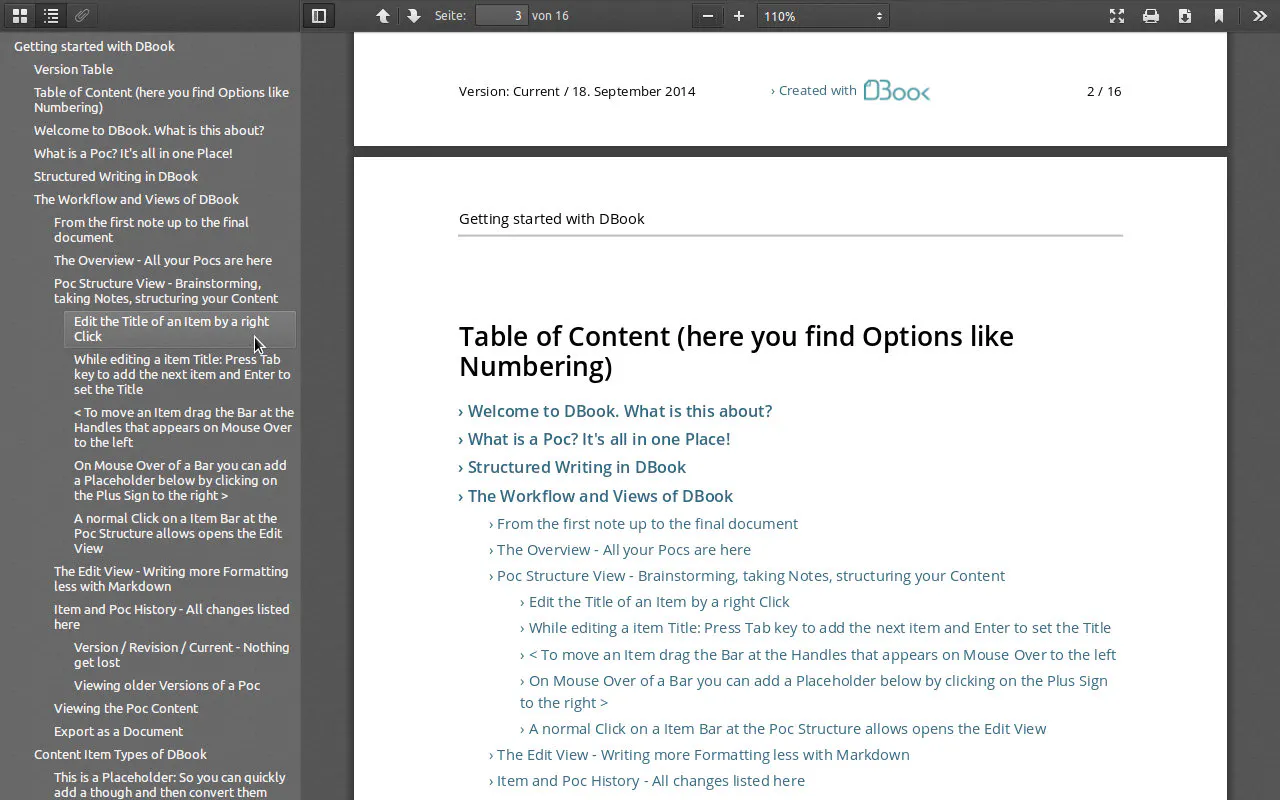
Task: Show the document outline view
Action: click(x=51, y=16)
